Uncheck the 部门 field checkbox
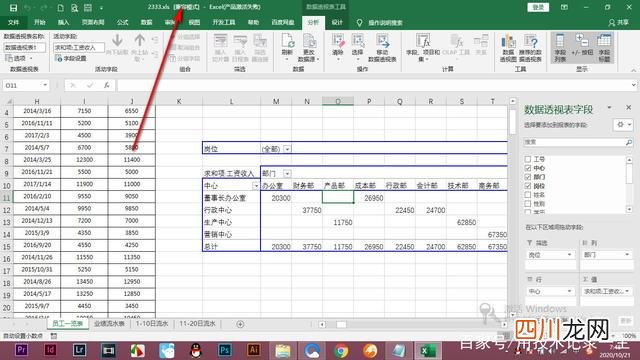 528,177
